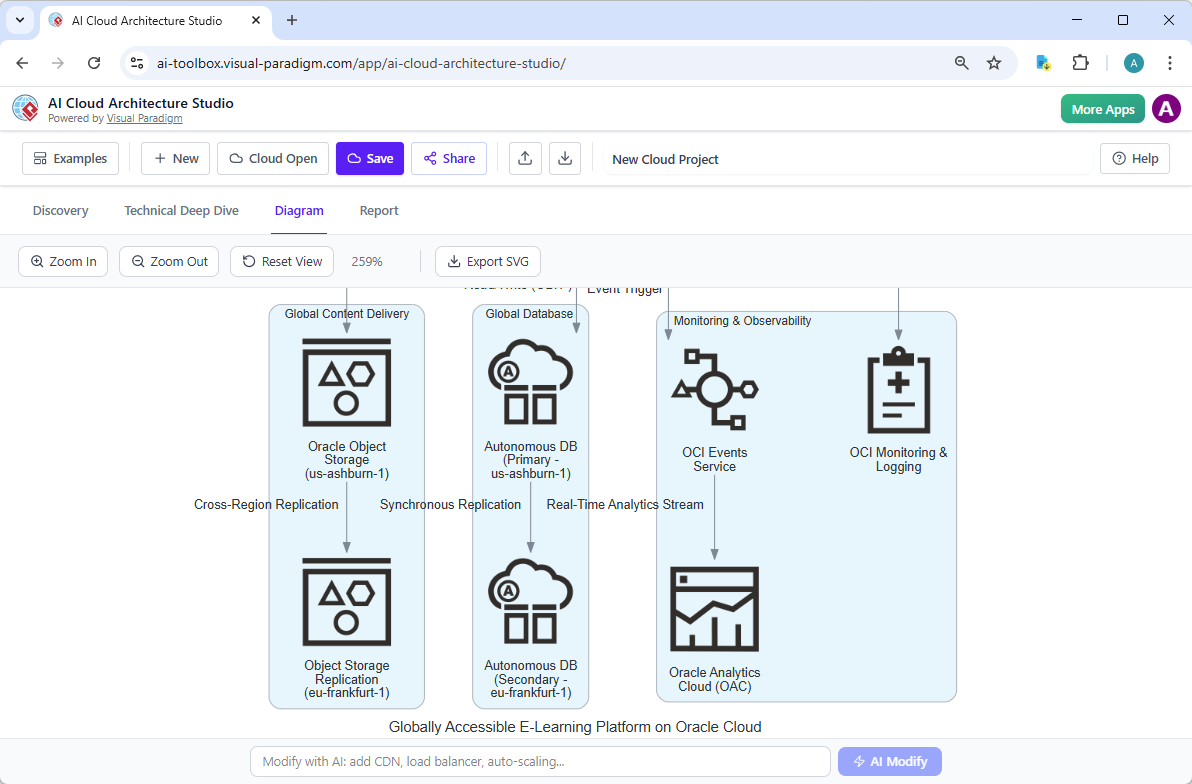Open the Visual Paradigm link
Viewport: 1192px width, 784px height.
click(x=144, y=118)
